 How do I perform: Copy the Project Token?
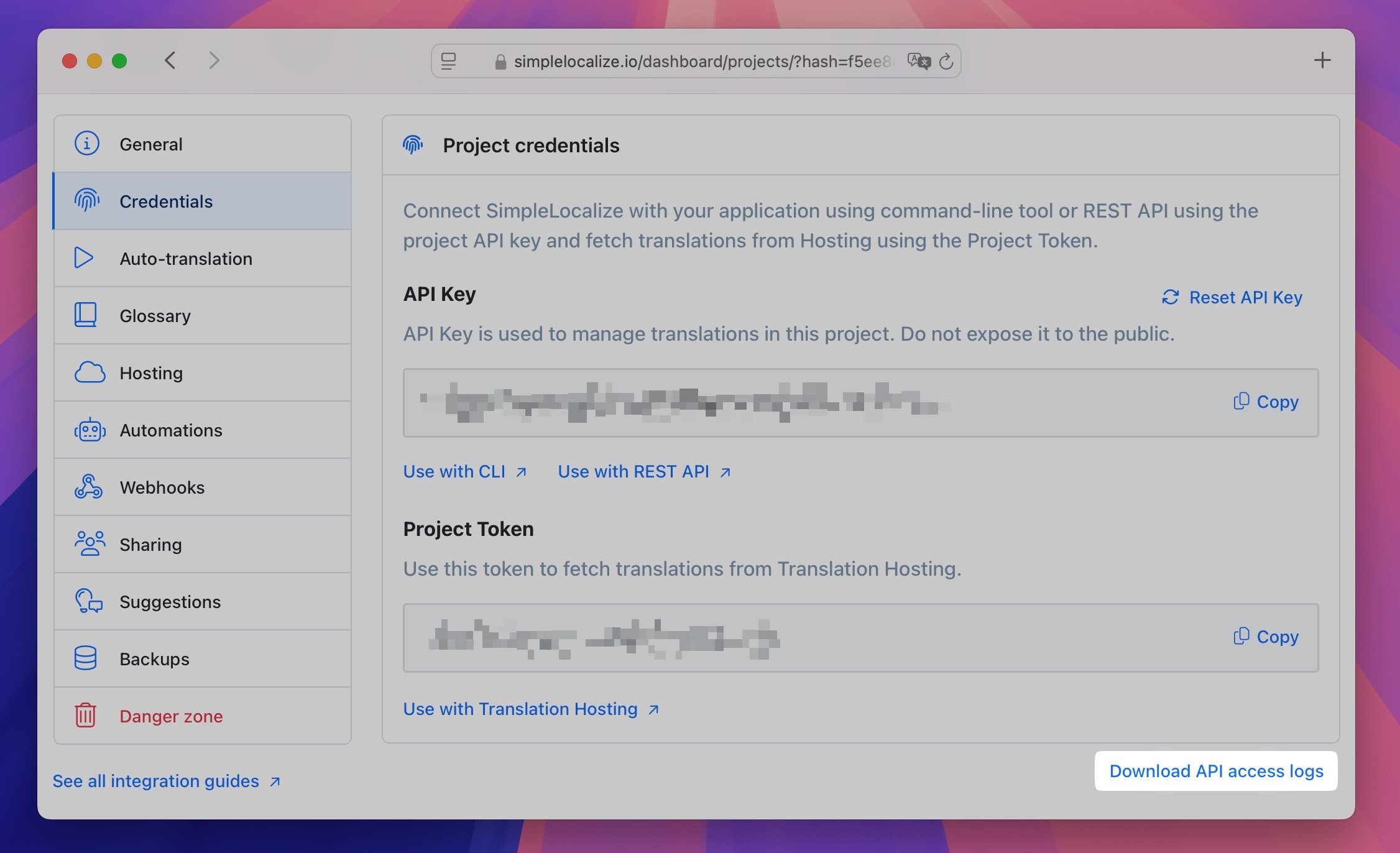(x=1266, y=637)
